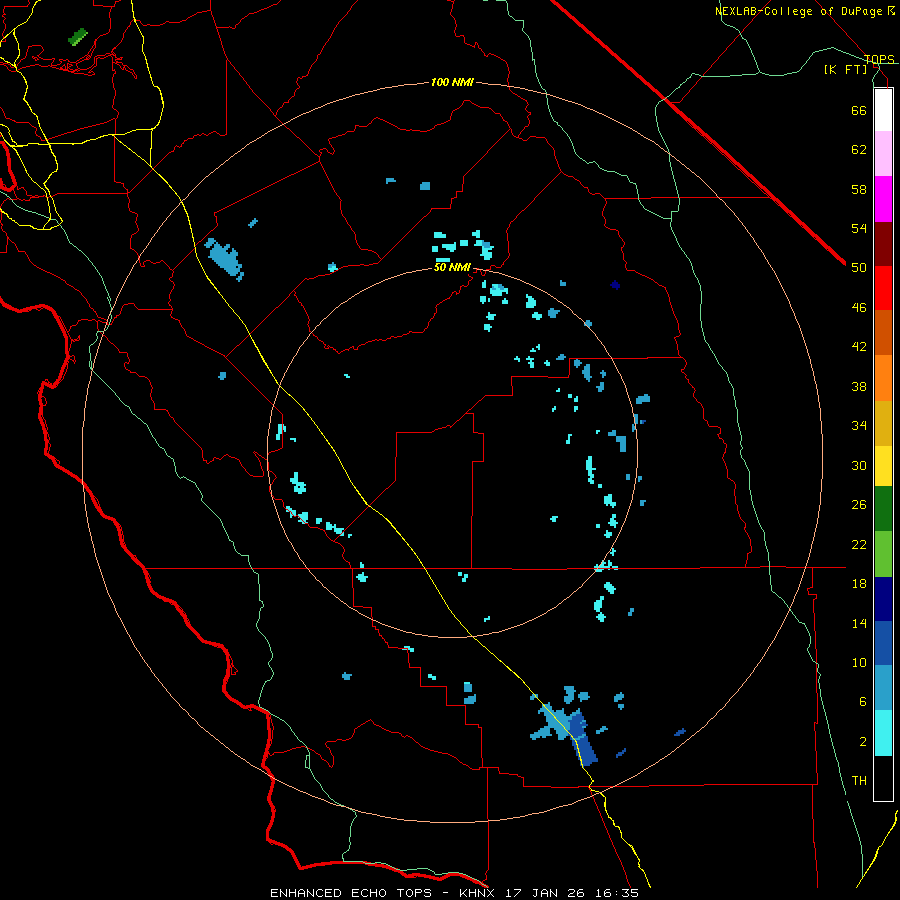This screenshot has height=900, width=900.
Task: Click the legend value '58'
Action: tap(859, 189)
